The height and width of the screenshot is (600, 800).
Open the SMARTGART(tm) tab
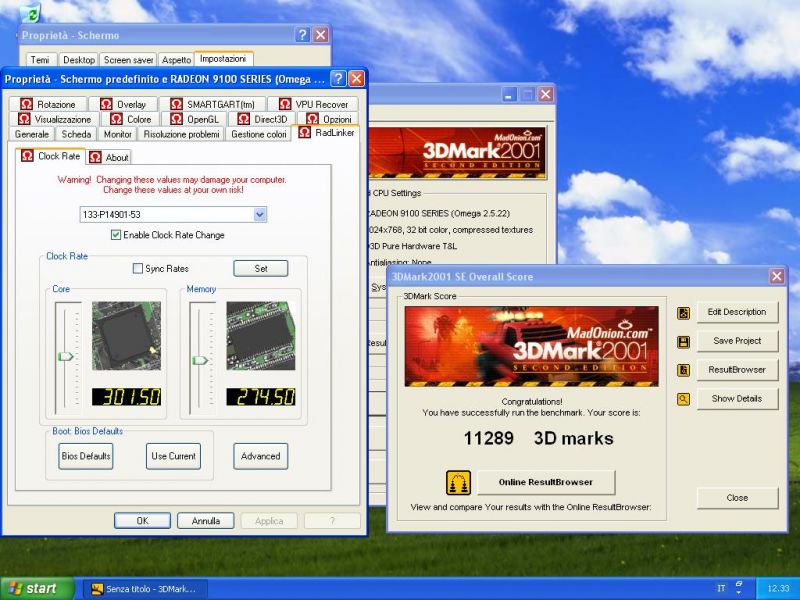(213, 104)
